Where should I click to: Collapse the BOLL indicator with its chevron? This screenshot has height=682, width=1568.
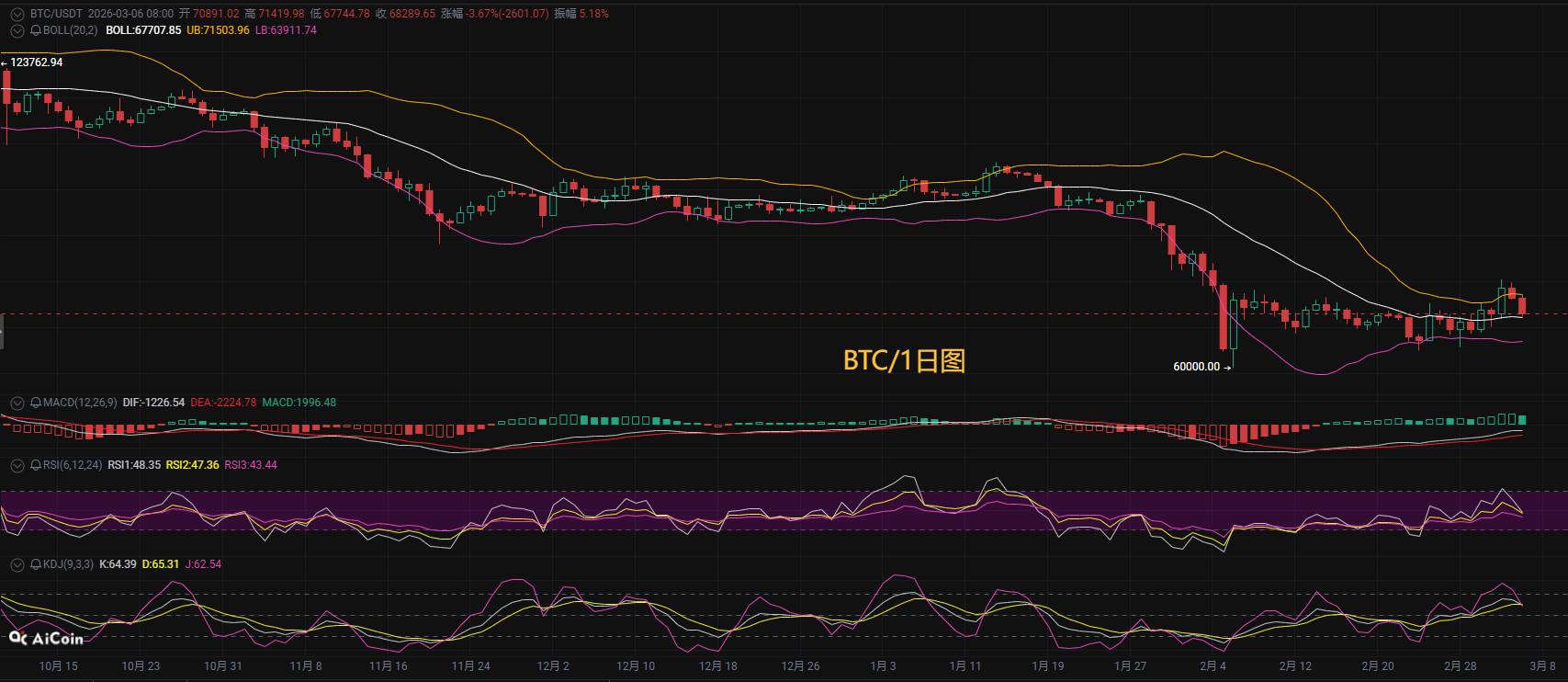coord(17,30)
